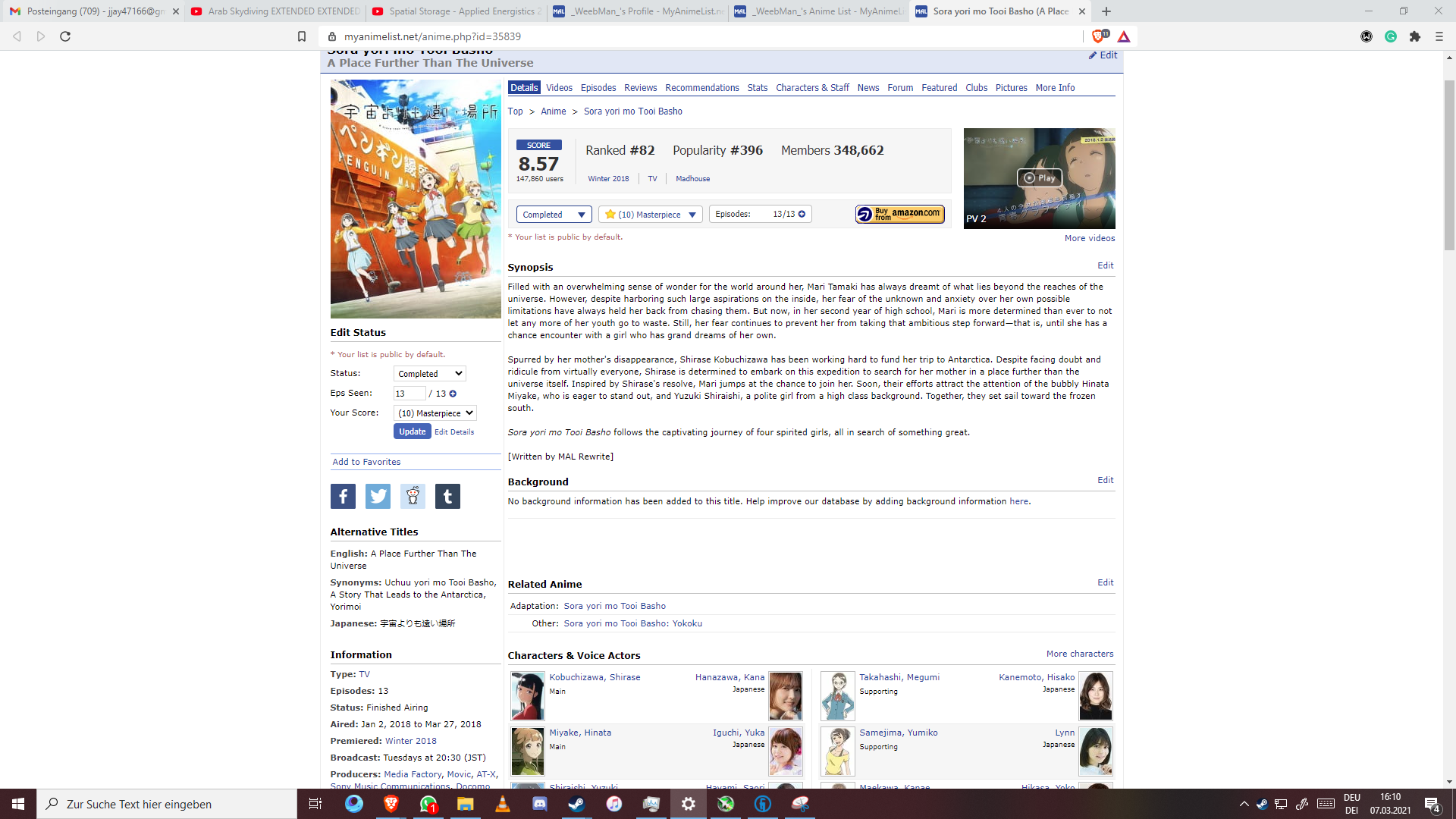Screen dimensions: 1456x819
Task: Click the taskbar clock showing 16:10
Action: 1390,804
